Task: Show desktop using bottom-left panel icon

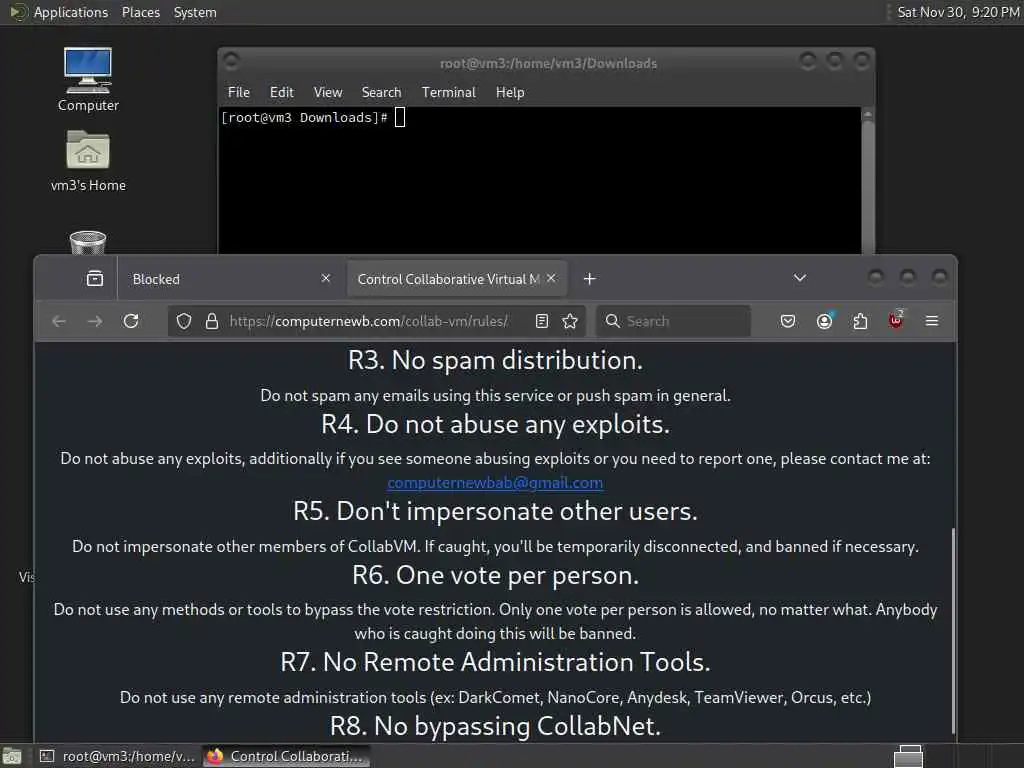Action: tap(11, 756)
